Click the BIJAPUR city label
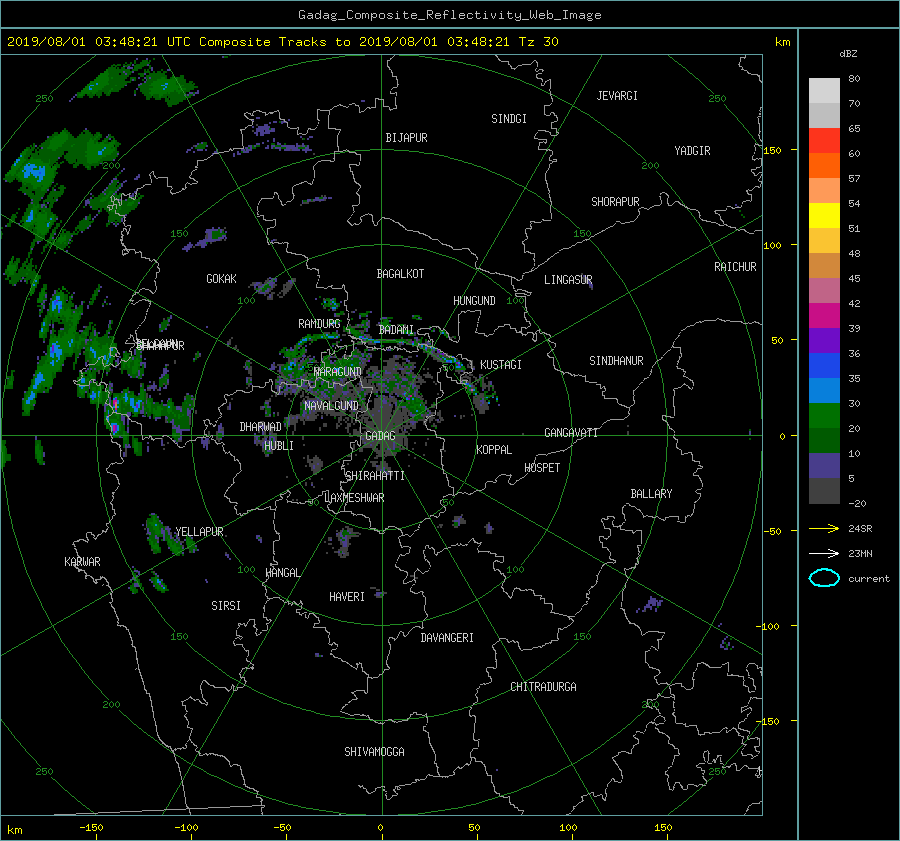Screen dimensions: 900x841 (406, 138)
